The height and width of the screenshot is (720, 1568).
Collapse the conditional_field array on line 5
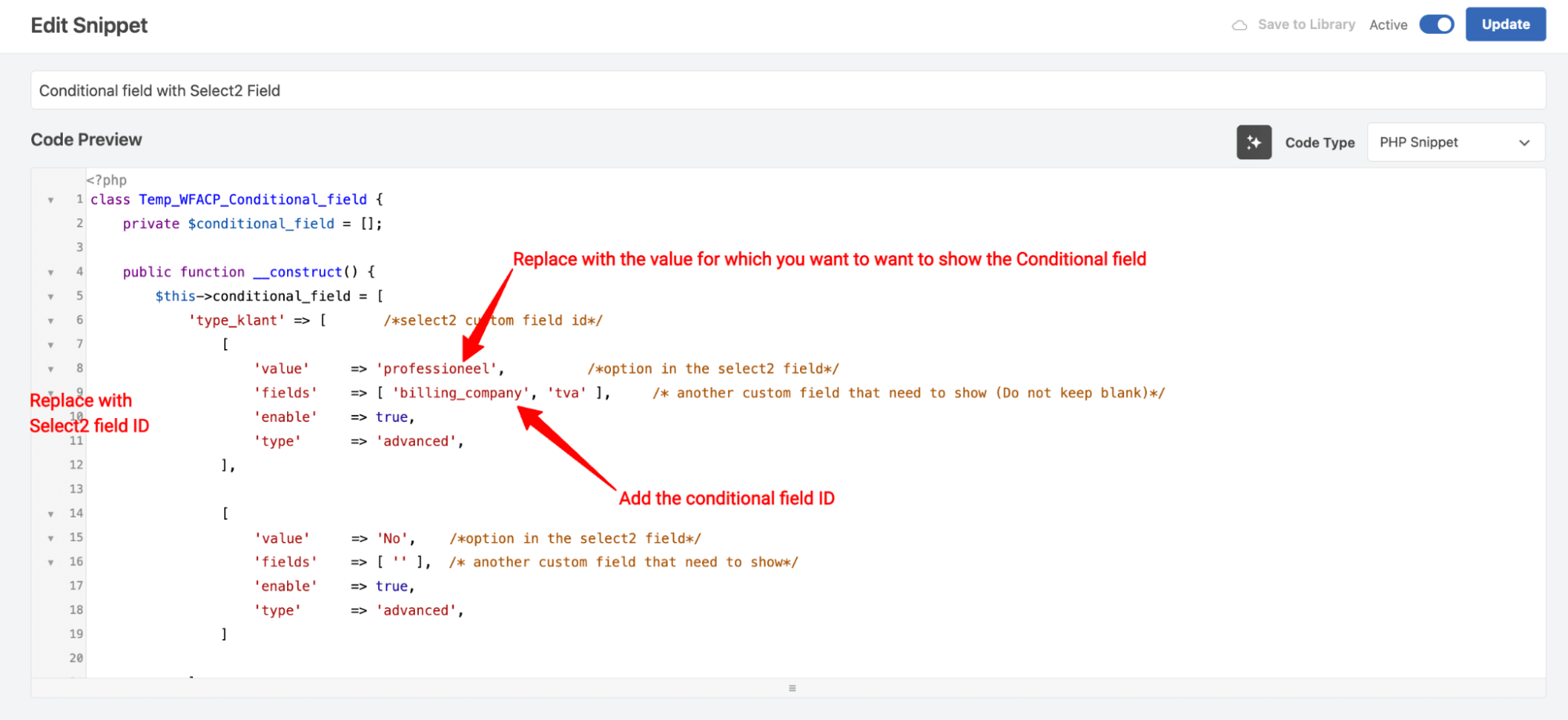(50, 296)
